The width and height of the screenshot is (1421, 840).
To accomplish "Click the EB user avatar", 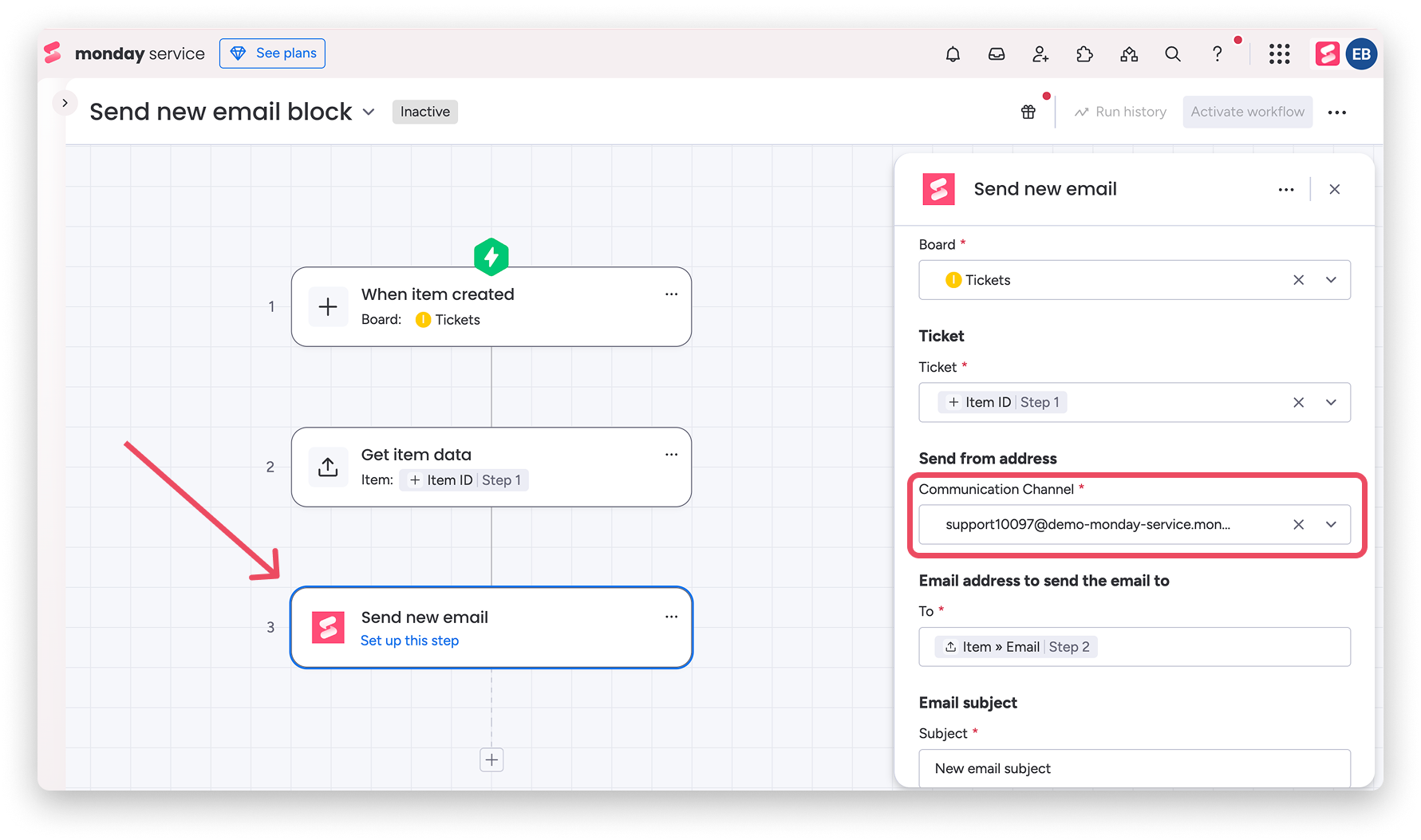I will 1361,54.
